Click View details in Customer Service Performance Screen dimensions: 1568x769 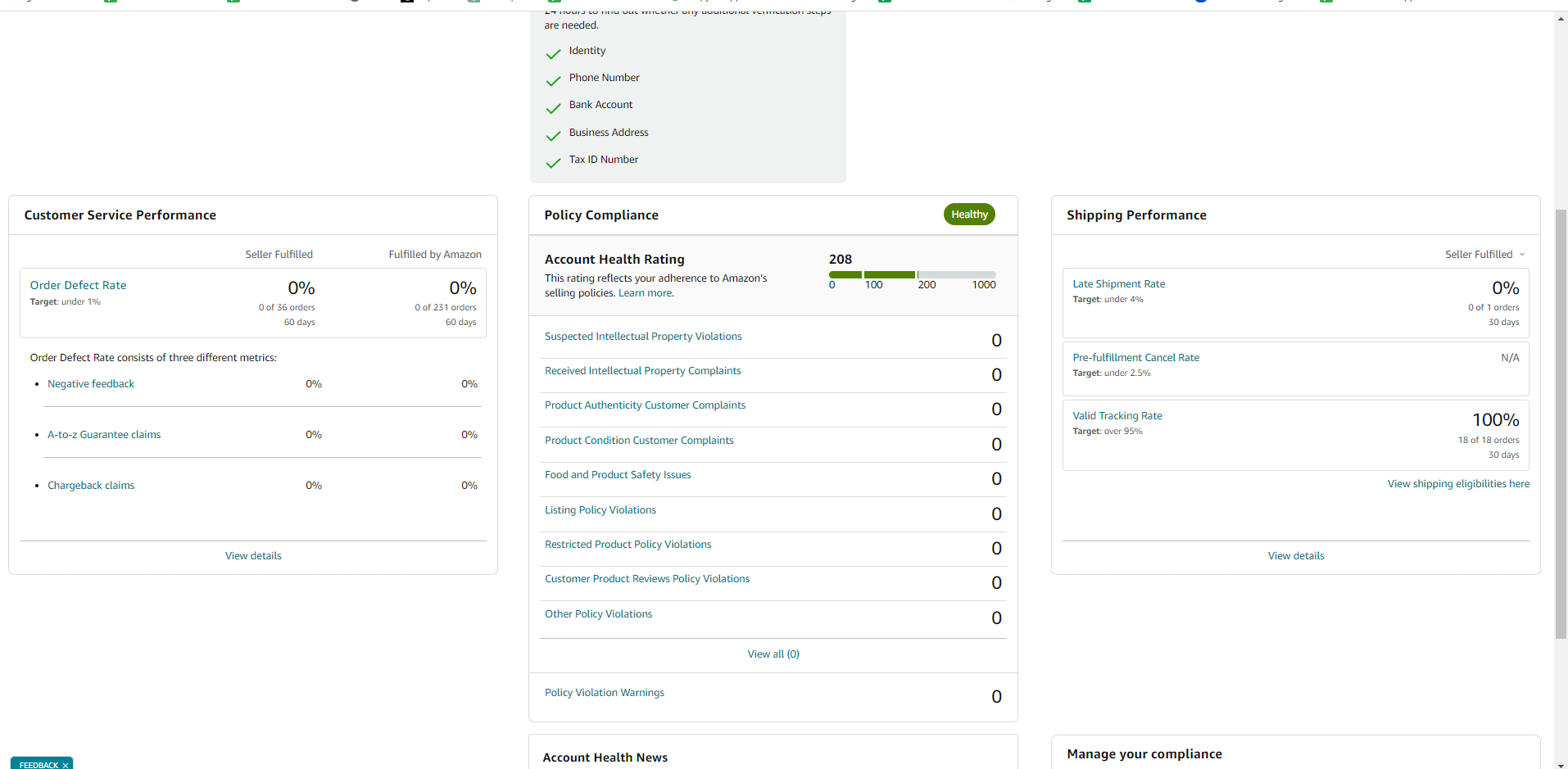pyautogui.click(x=253, y=556)
